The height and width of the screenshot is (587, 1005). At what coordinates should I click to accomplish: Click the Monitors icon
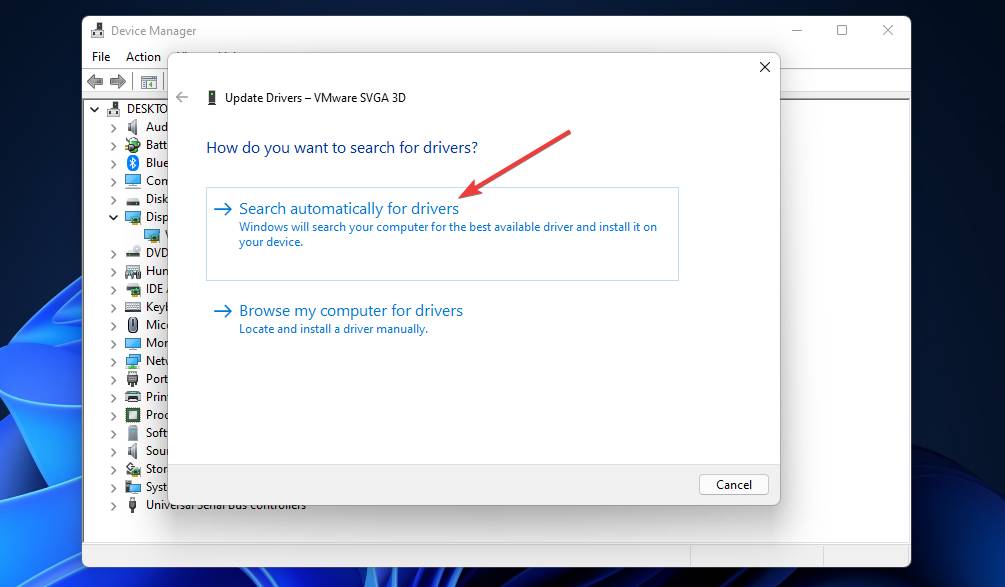pos(133,343)
